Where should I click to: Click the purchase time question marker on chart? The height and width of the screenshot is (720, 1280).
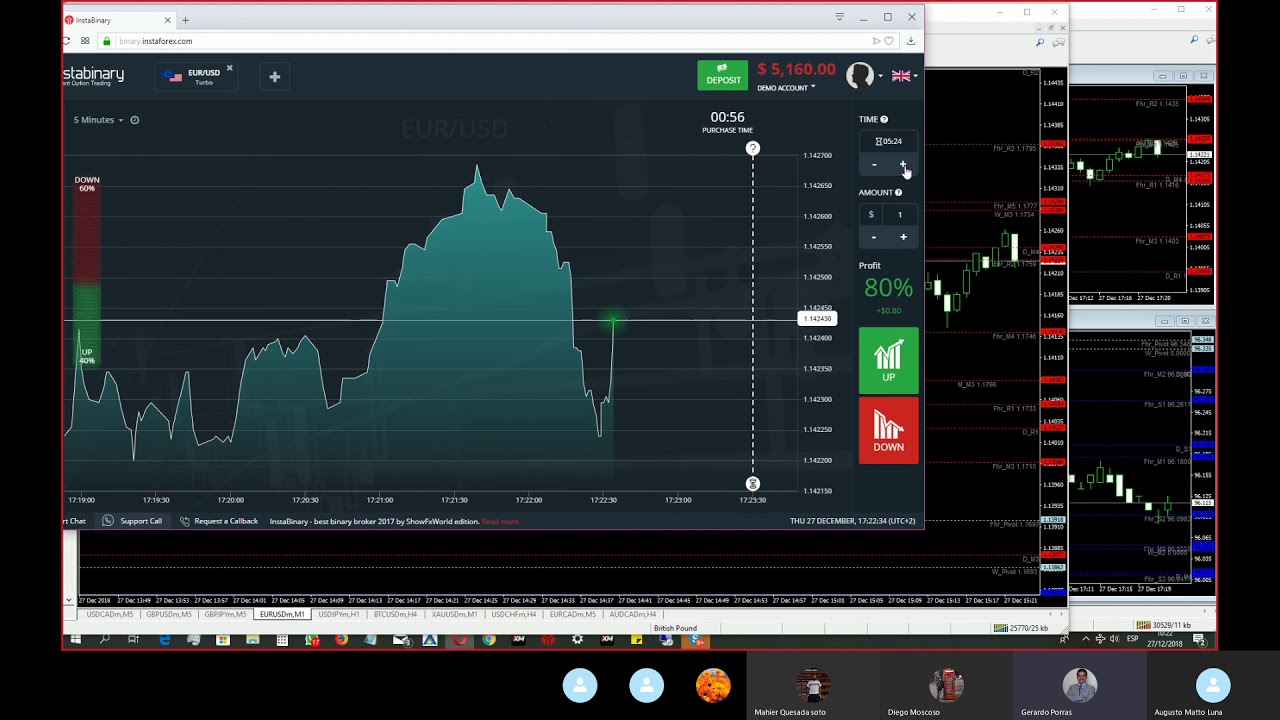click(753, 149)
